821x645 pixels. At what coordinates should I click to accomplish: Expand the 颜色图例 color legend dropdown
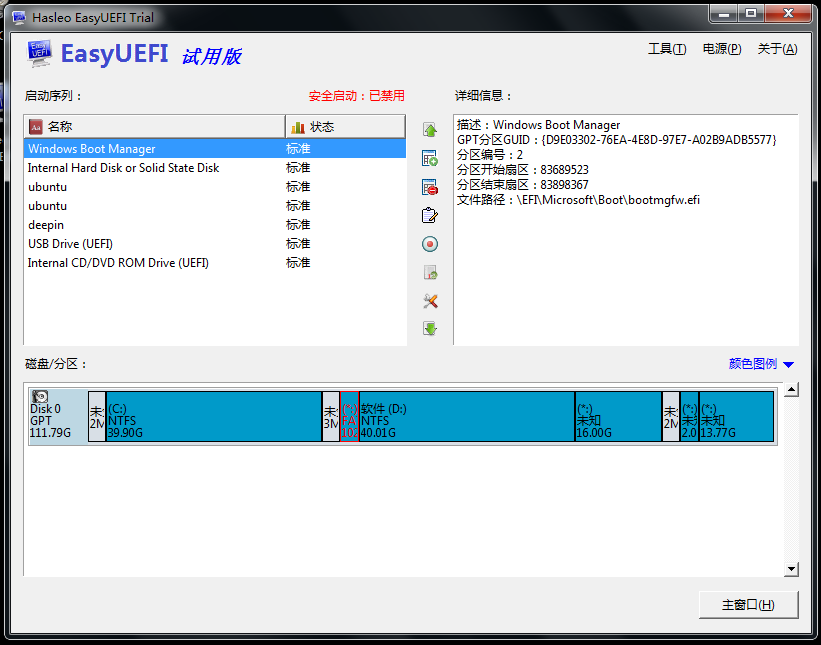pyautogui.click(x=761, y=364)
